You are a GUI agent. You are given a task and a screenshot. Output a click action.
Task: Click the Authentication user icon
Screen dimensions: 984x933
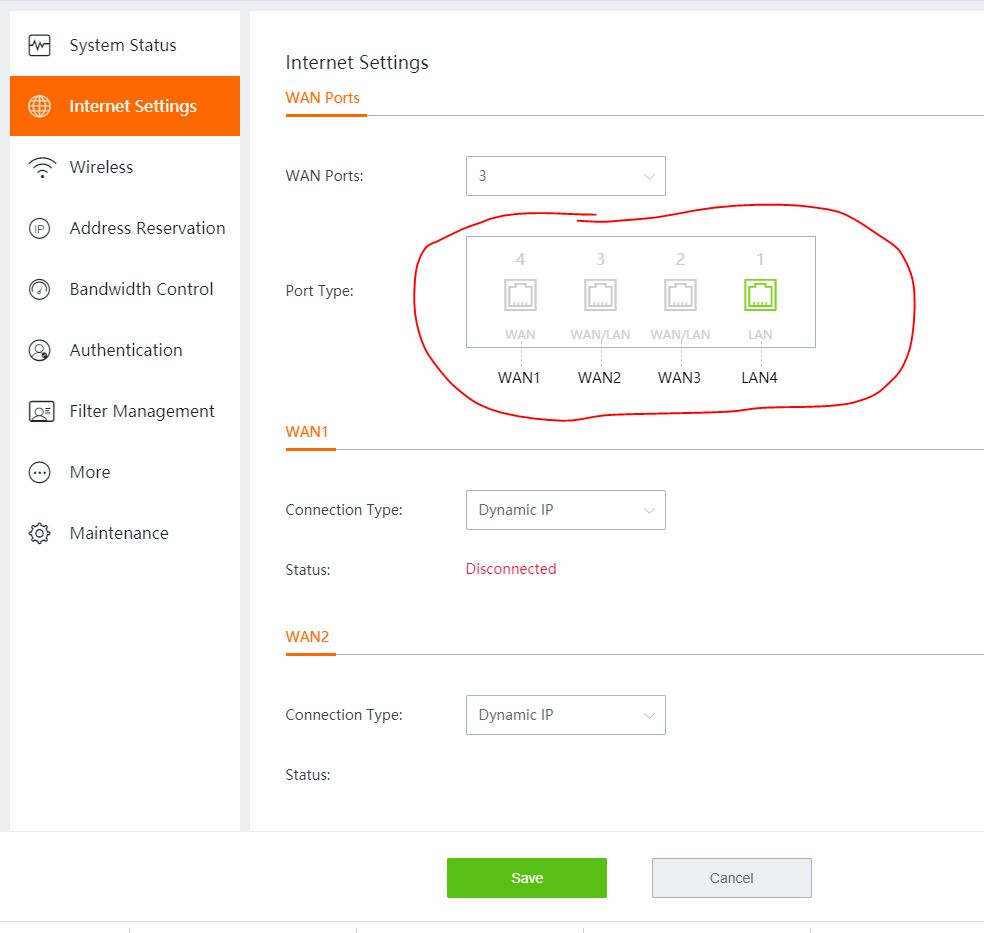click(x=40, y=351)
